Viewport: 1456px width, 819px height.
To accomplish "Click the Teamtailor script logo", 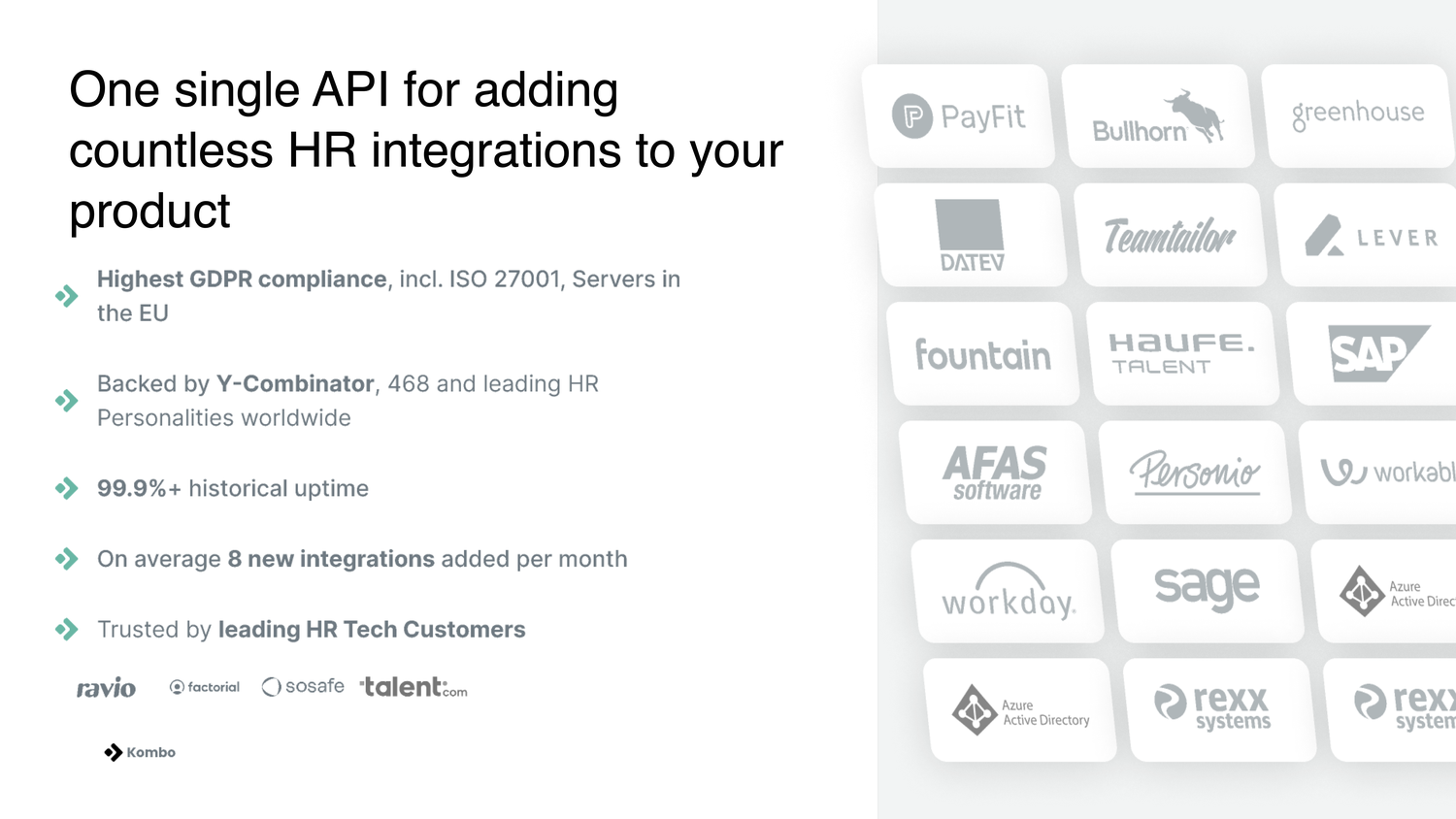I will coord(1171,235).
